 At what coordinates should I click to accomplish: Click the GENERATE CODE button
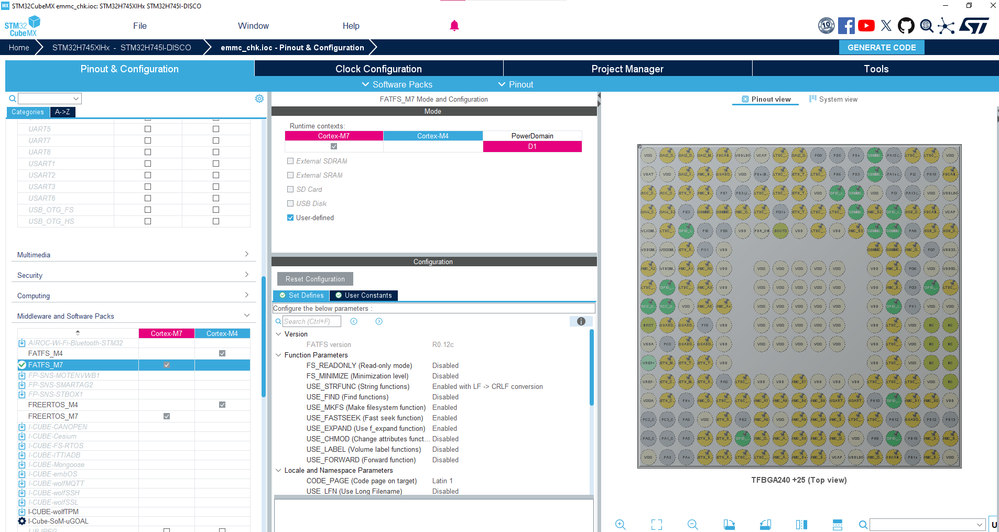coord(882,48)
